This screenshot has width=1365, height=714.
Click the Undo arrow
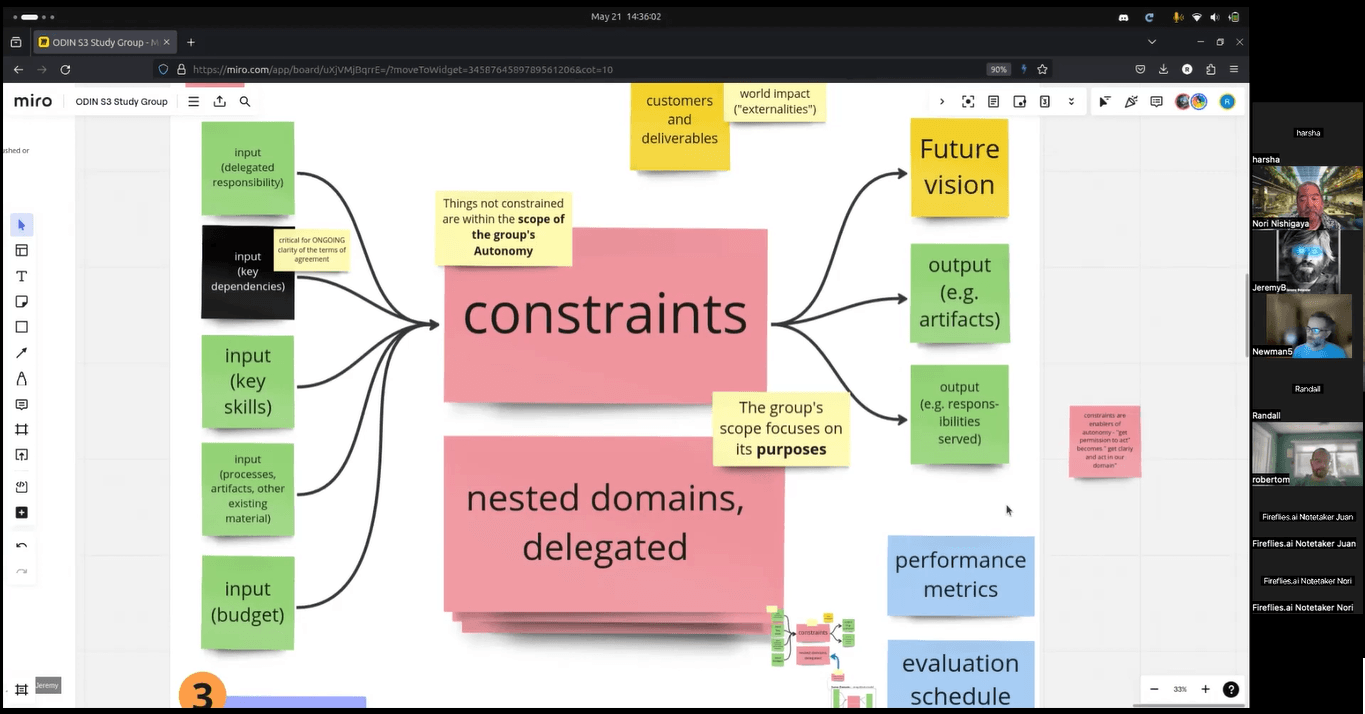pos(21,545)
